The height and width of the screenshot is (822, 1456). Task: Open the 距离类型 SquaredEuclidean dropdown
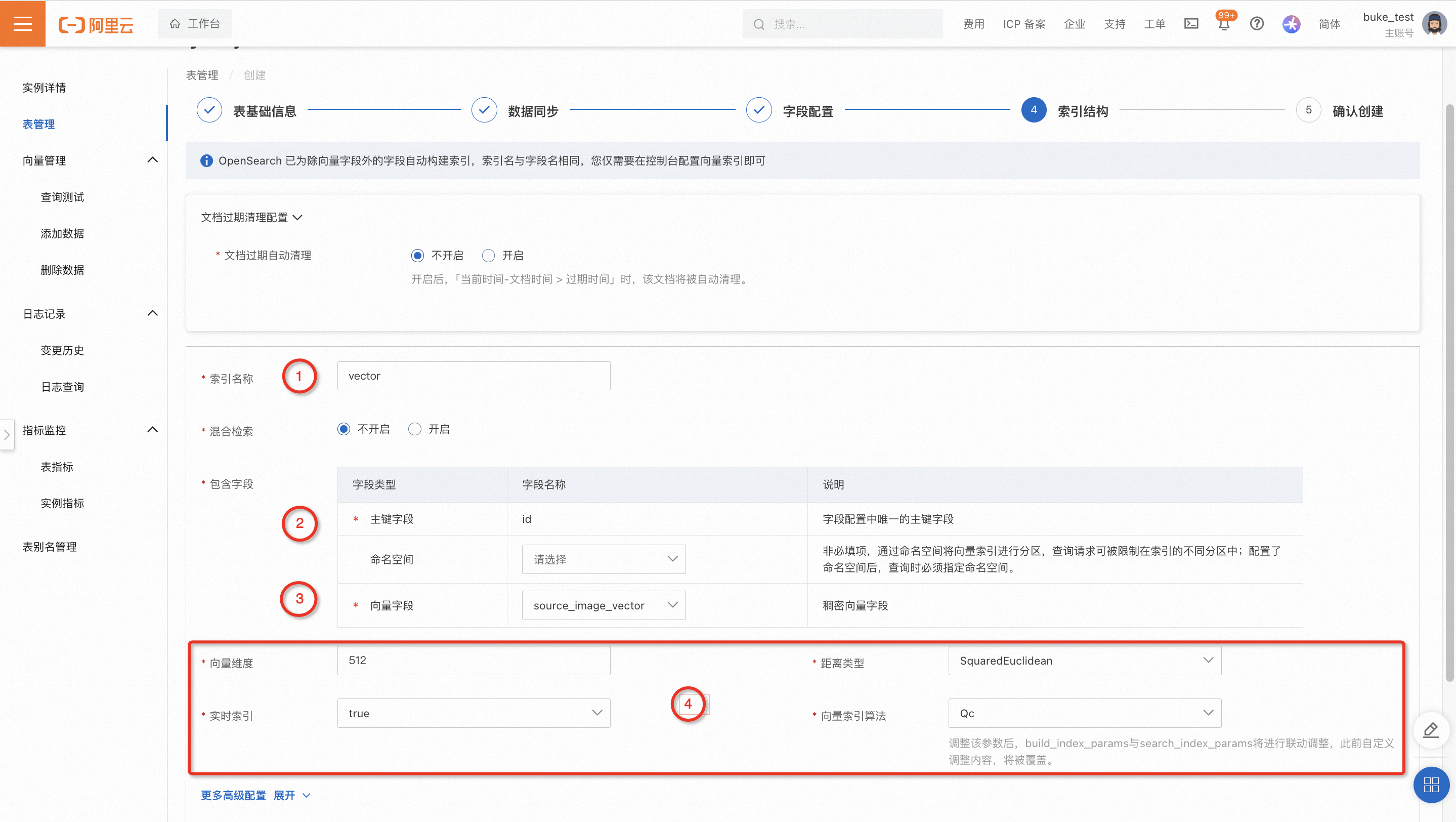(1084, 661)
